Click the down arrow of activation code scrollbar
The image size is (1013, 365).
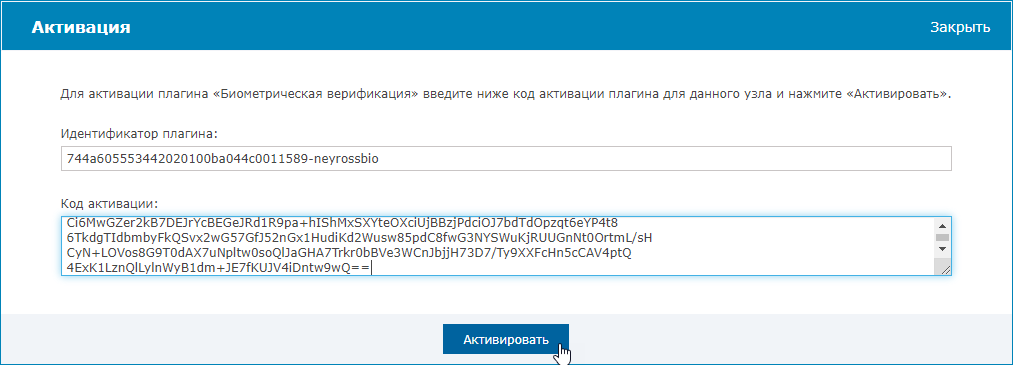pyautogui.click(x=941, y=249)
